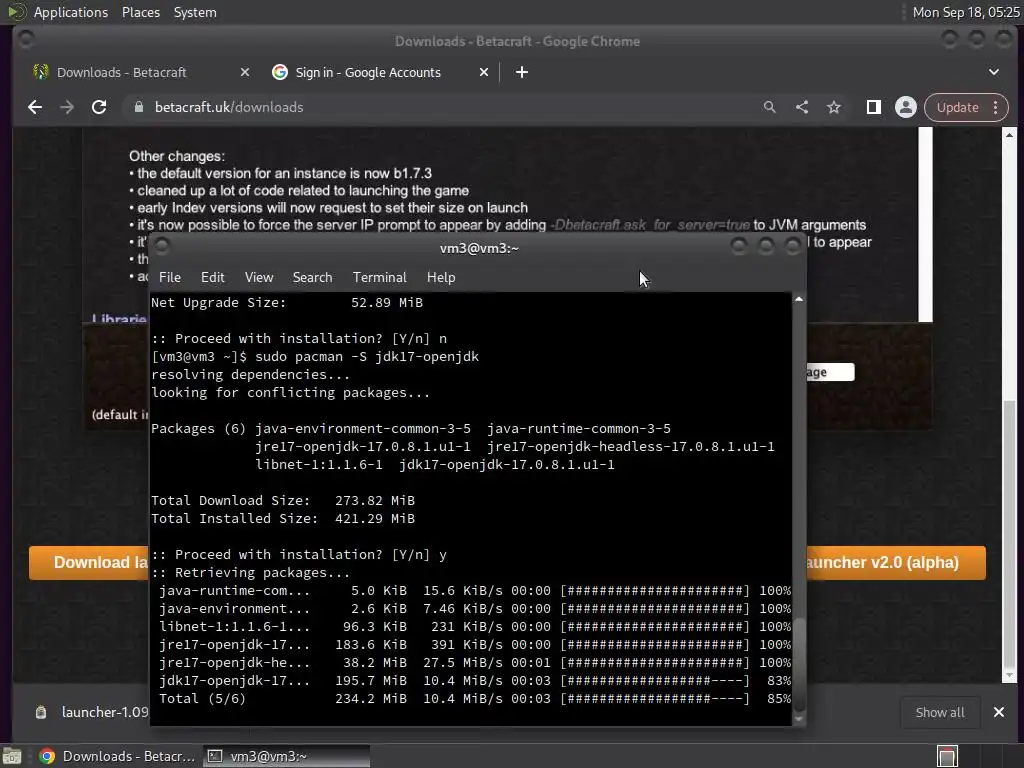Click the terminal scrollbar down arrow
The height and width of the screenshot is (768, 1024).
(x=799, y=719)
